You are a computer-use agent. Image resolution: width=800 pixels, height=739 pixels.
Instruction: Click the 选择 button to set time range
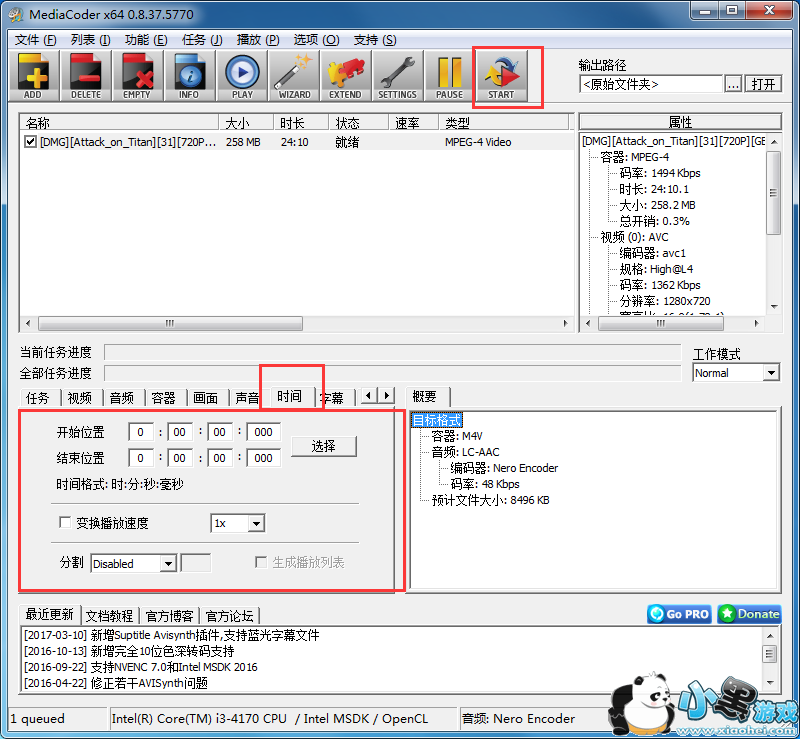coord(324,446)
